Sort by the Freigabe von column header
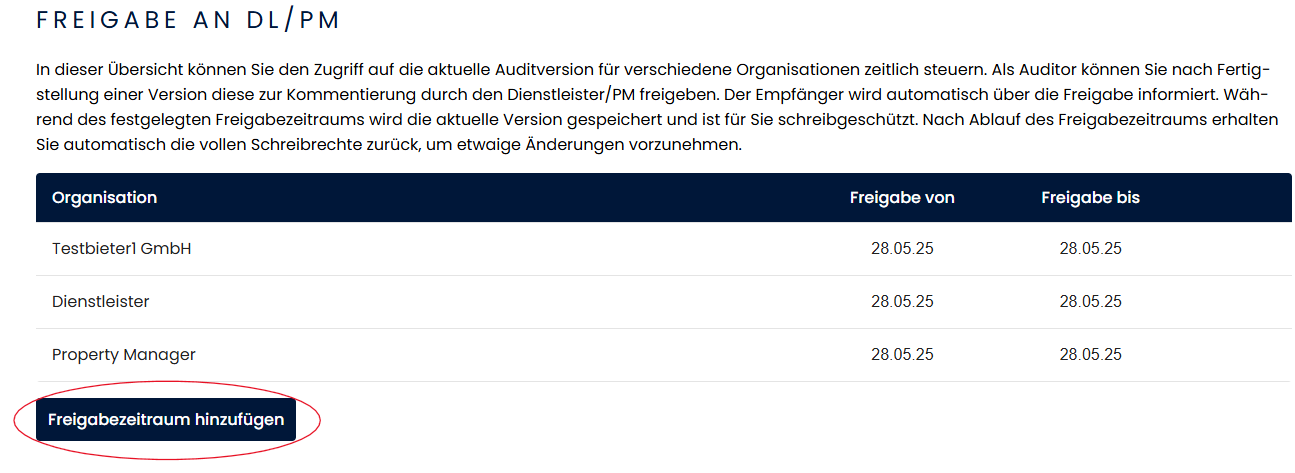Viewport: 1295px width, 473px height. point(902,198)
